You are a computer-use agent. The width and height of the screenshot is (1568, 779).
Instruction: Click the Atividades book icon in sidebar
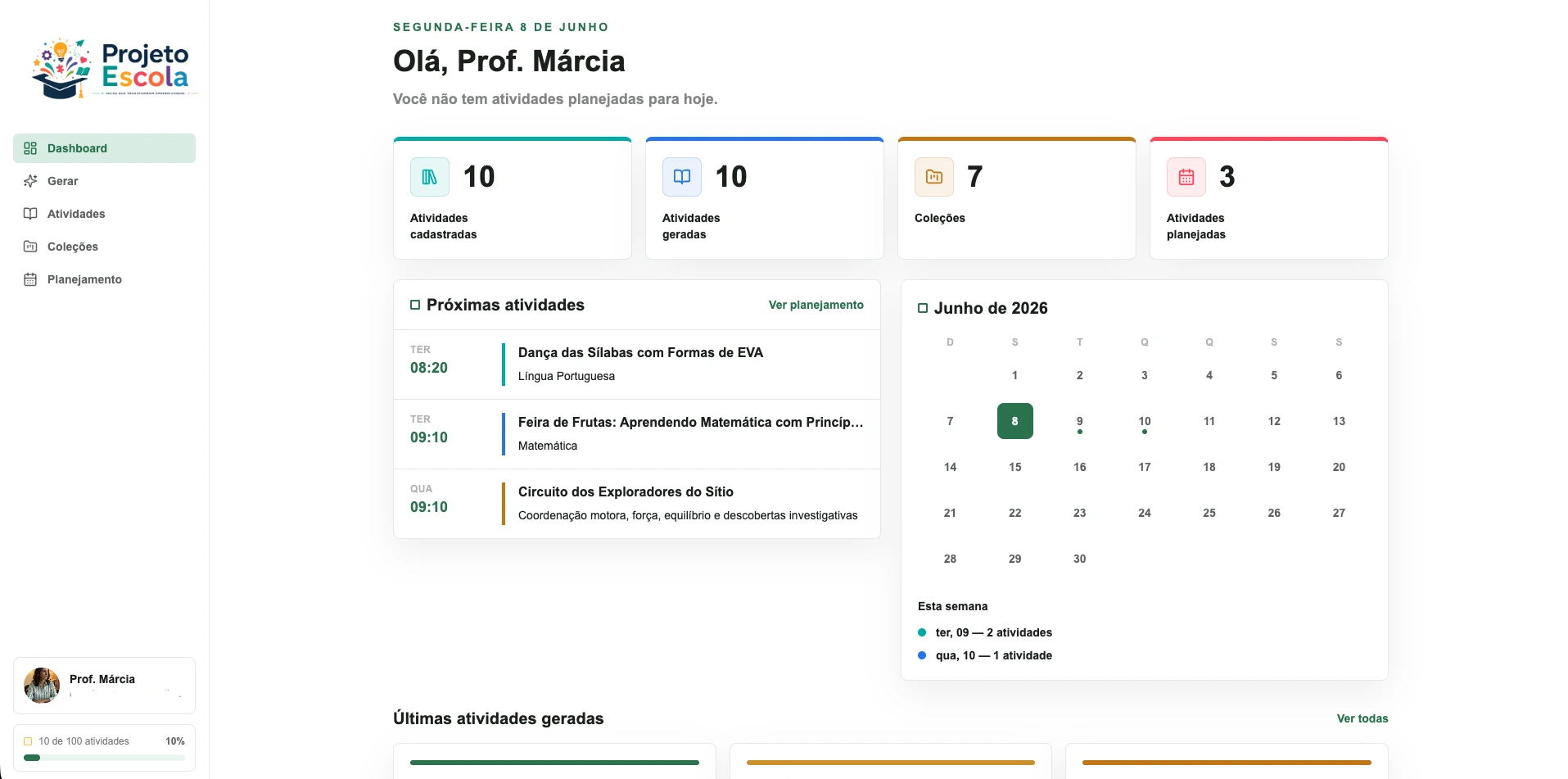30,214
